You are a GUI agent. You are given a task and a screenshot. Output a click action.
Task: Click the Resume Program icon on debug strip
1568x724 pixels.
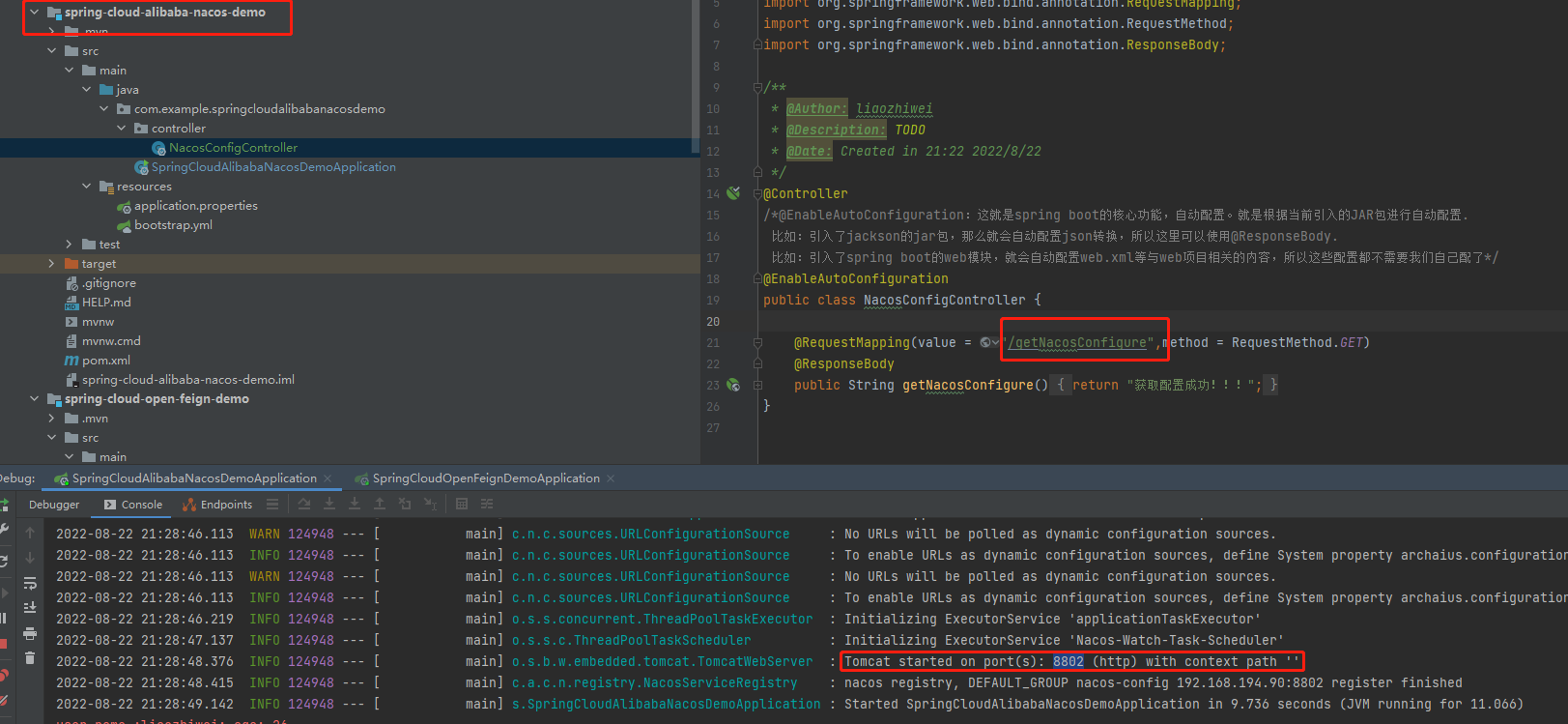(x=3, y=593)
